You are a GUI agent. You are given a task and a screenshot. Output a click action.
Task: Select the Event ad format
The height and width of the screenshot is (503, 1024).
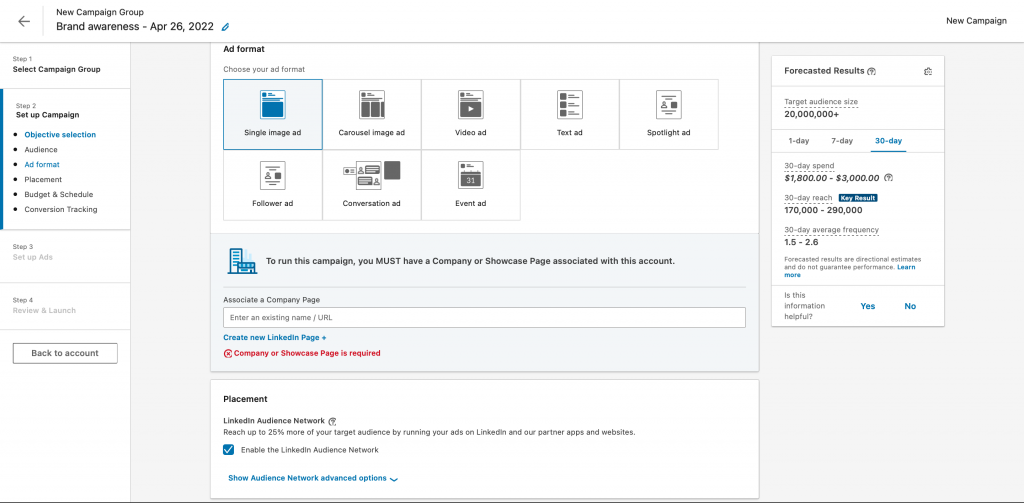pyautogui.click(x=470, y=185)
